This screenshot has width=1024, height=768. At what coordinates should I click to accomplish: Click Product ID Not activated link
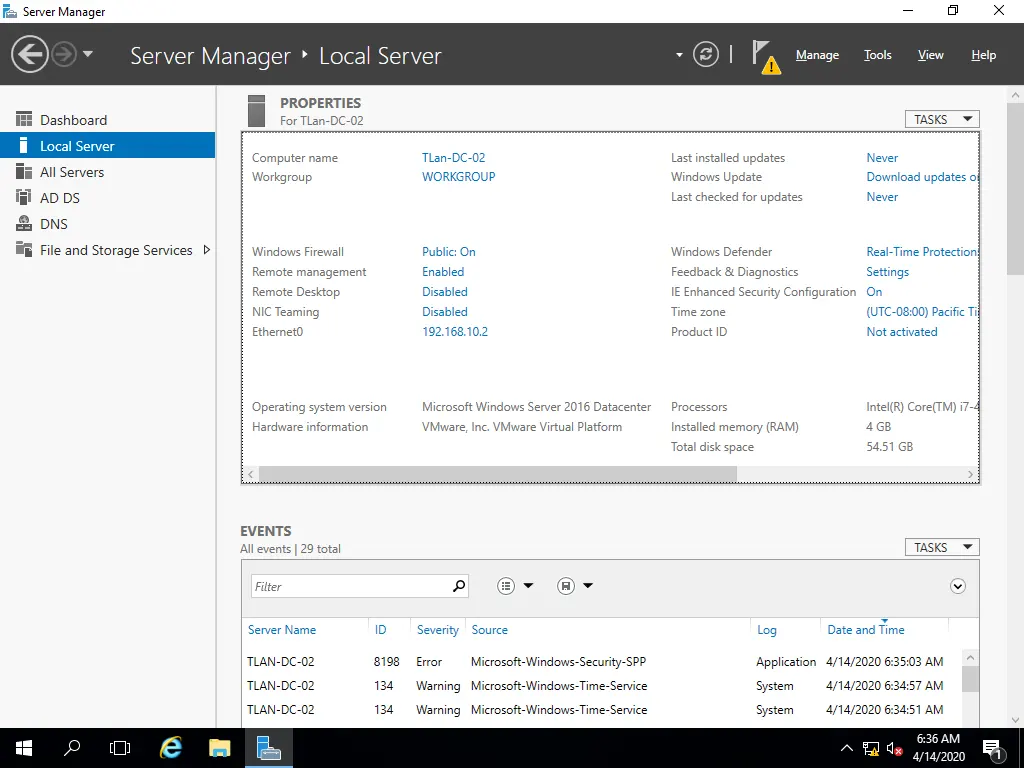tap(902, 332)
